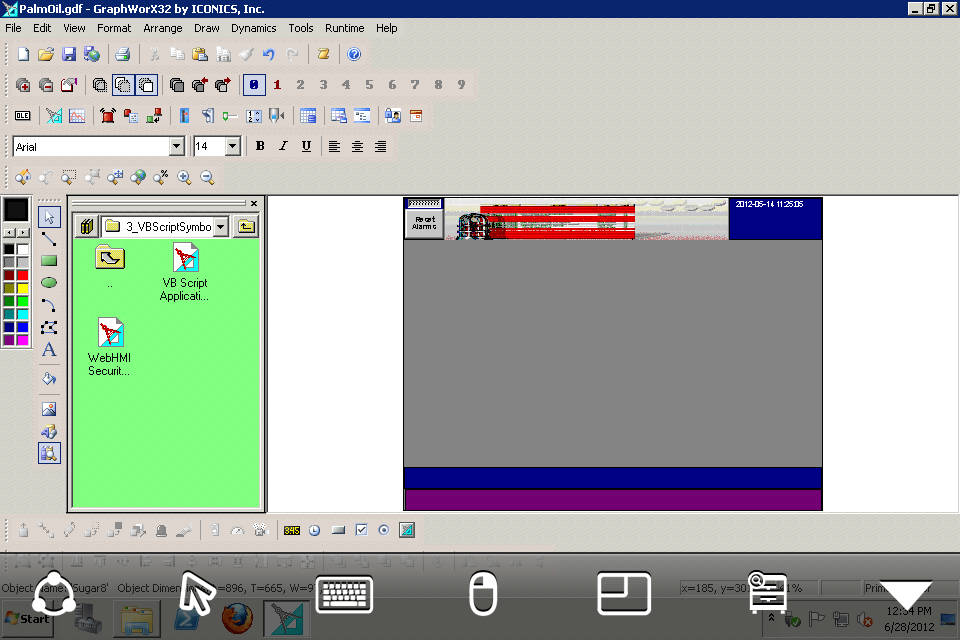Viewport: 960px width, 640px height.
Task: Insert a process point with the 345 icon
Action: tap(292, 530)
